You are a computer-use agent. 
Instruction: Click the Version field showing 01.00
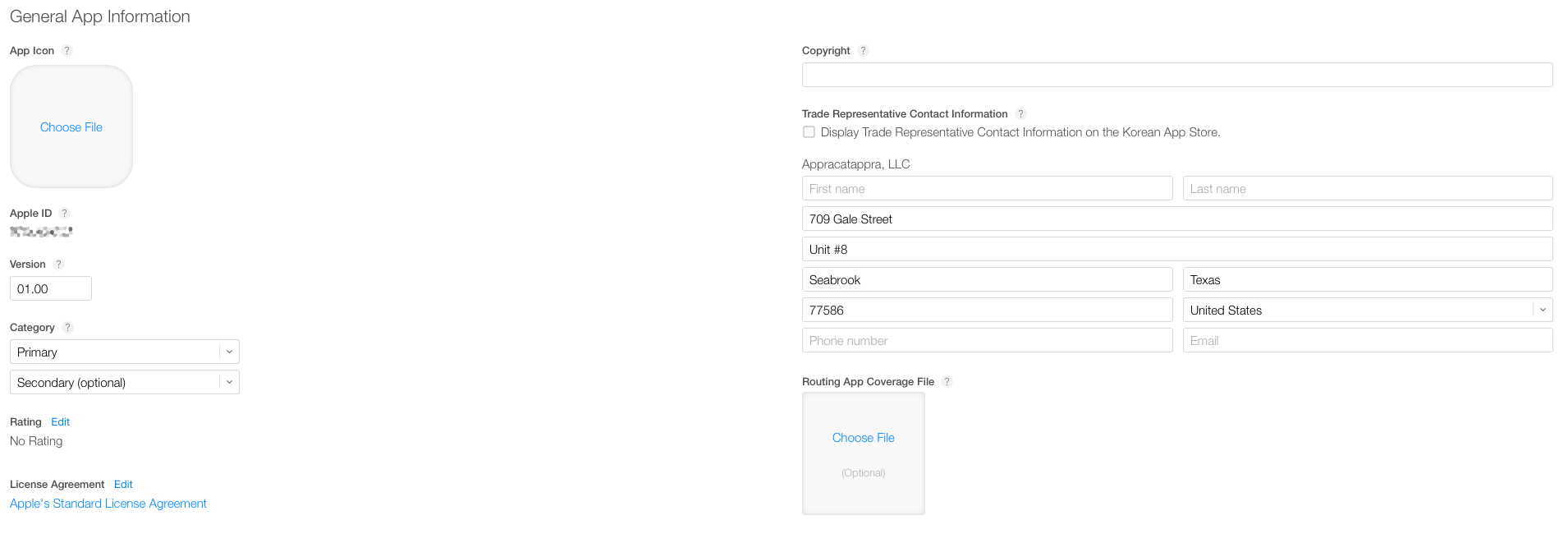coord(50,288)
